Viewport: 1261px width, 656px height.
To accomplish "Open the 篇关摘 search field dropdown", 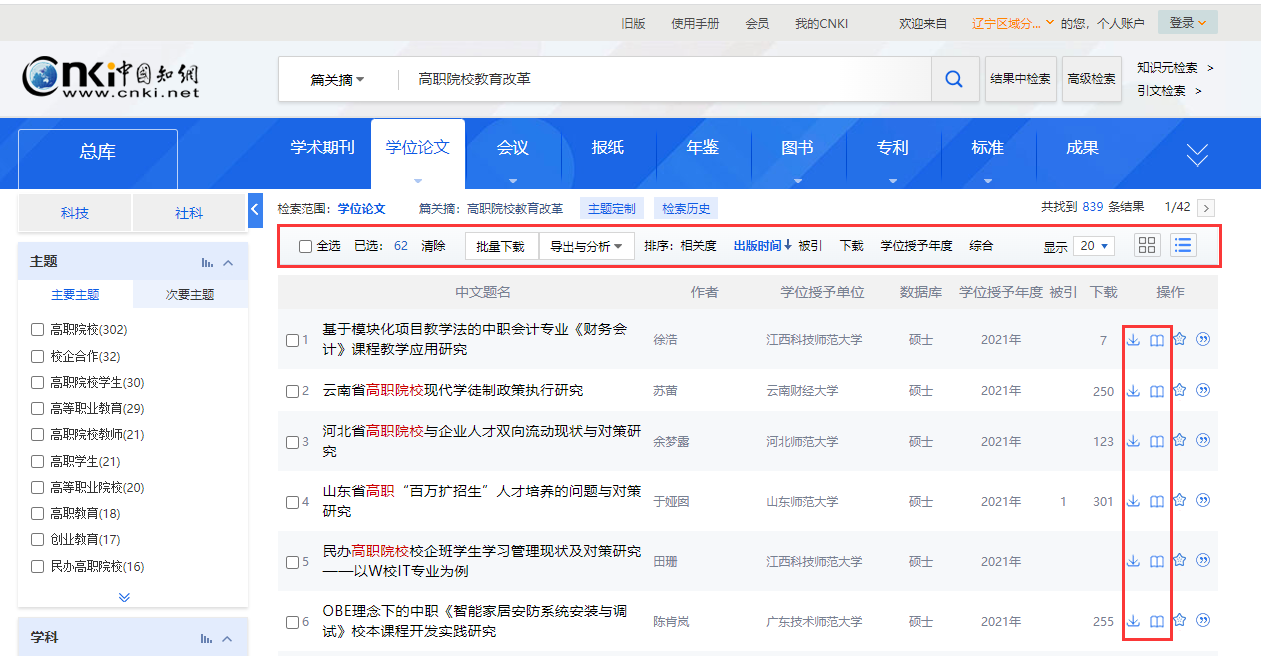I will (x=337, y=80).
